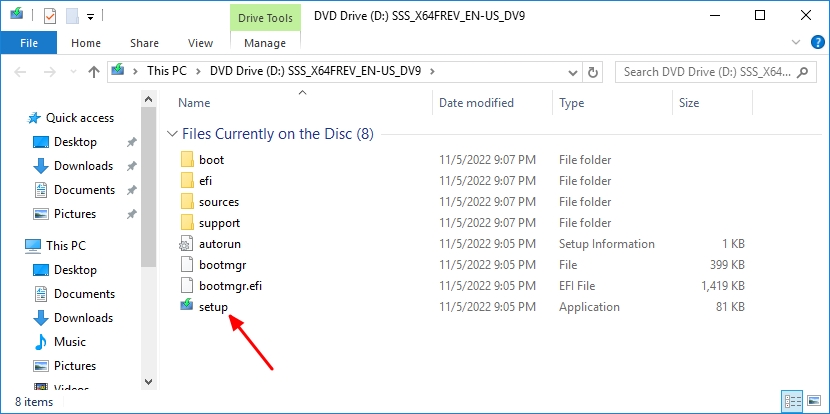Go up one level with the up arrow
The image size is (830, 414).
(94, 72)
